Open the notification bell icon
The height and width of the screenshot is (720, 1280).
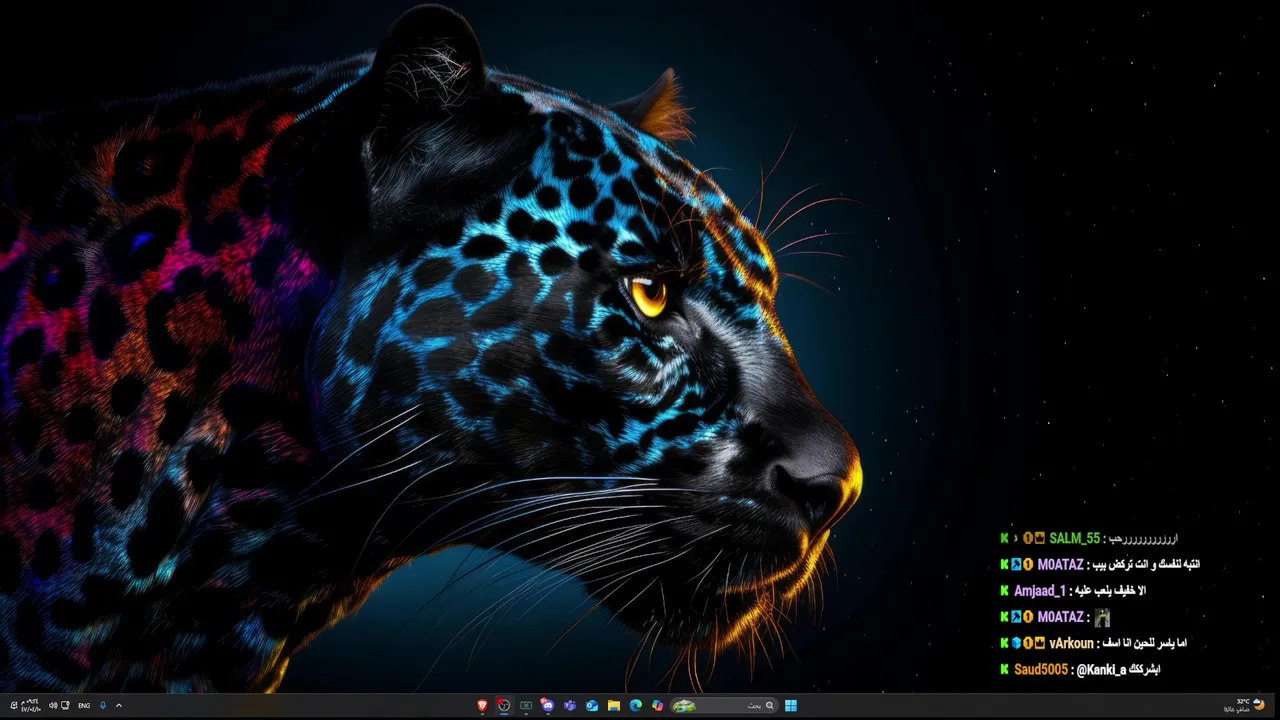pyautogui.click(x=13, y=705)
